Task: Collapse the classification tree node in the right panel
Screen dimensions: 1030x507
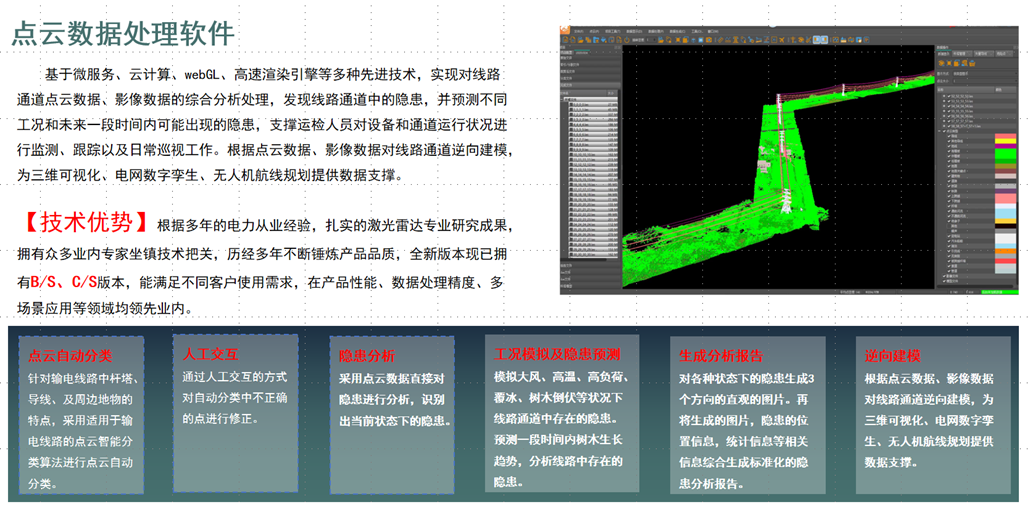Action: point(939,131)
